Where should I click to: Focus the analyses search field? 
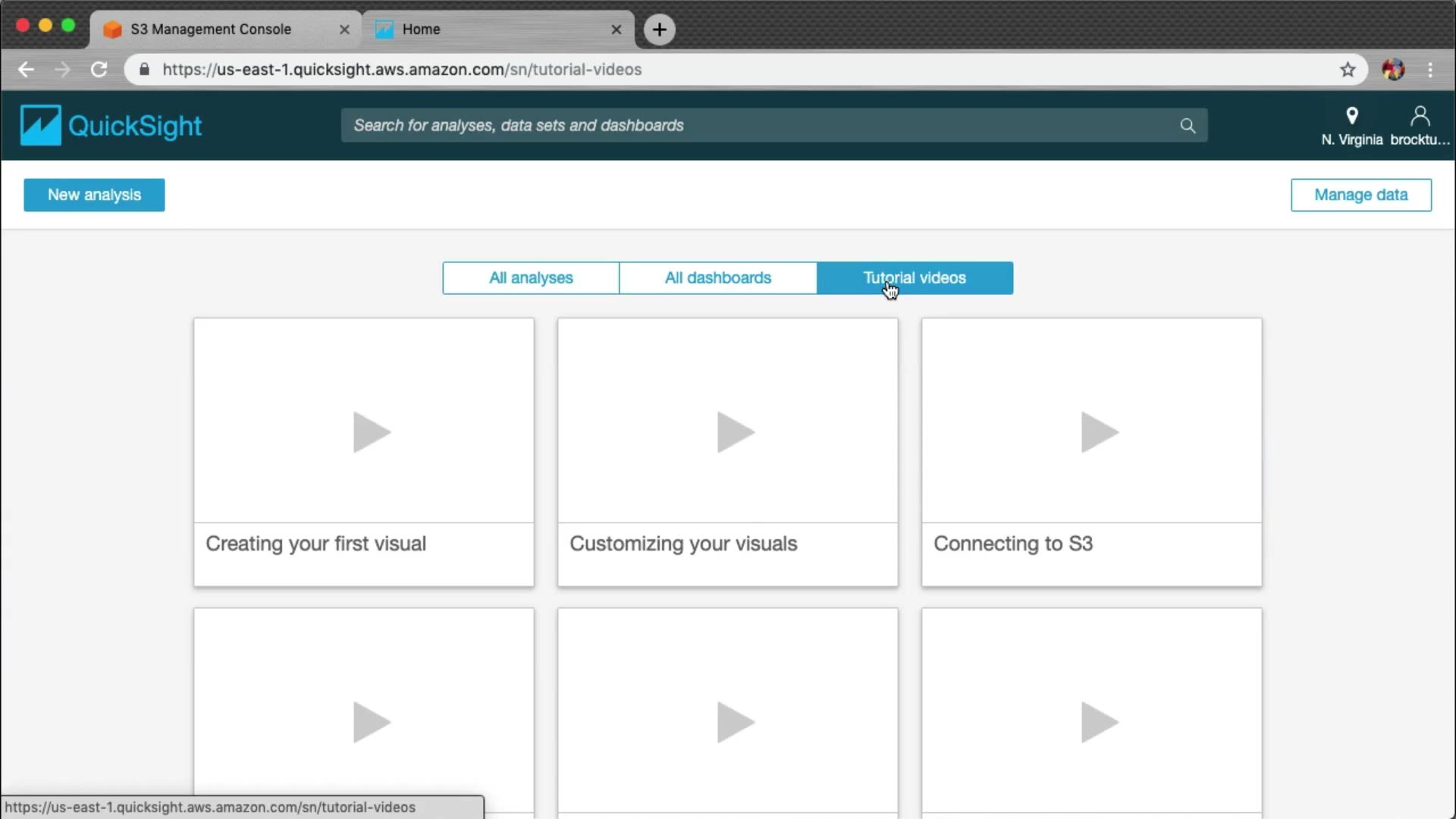[758, 126]
